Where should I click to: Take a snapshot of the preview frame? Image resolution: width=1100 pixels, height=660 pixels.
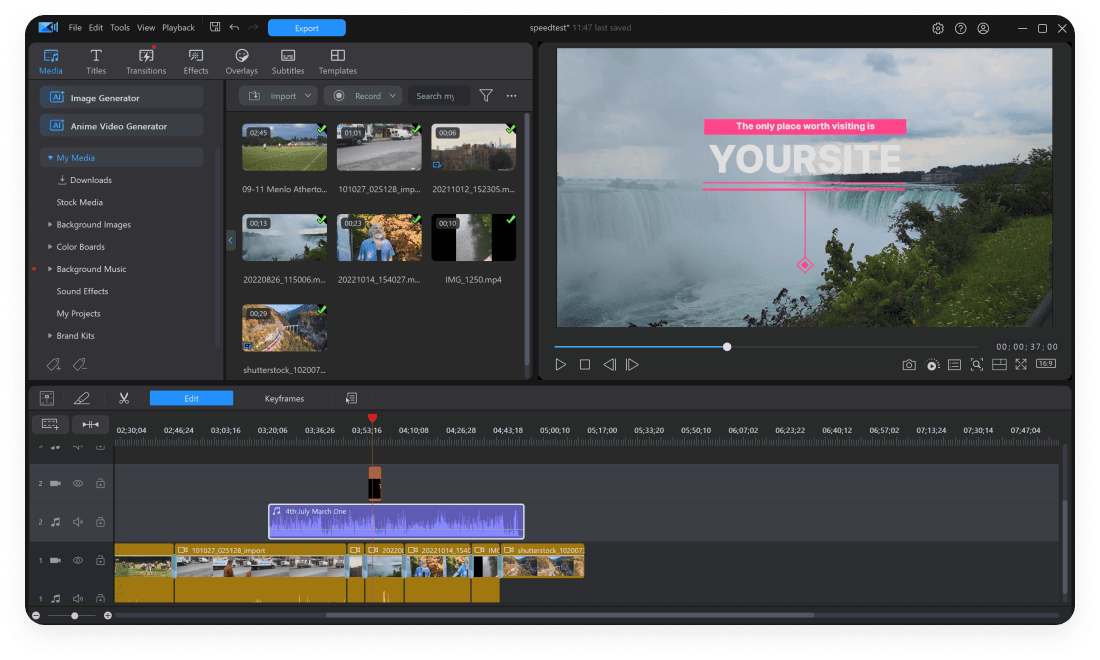(x=908, y=364)
